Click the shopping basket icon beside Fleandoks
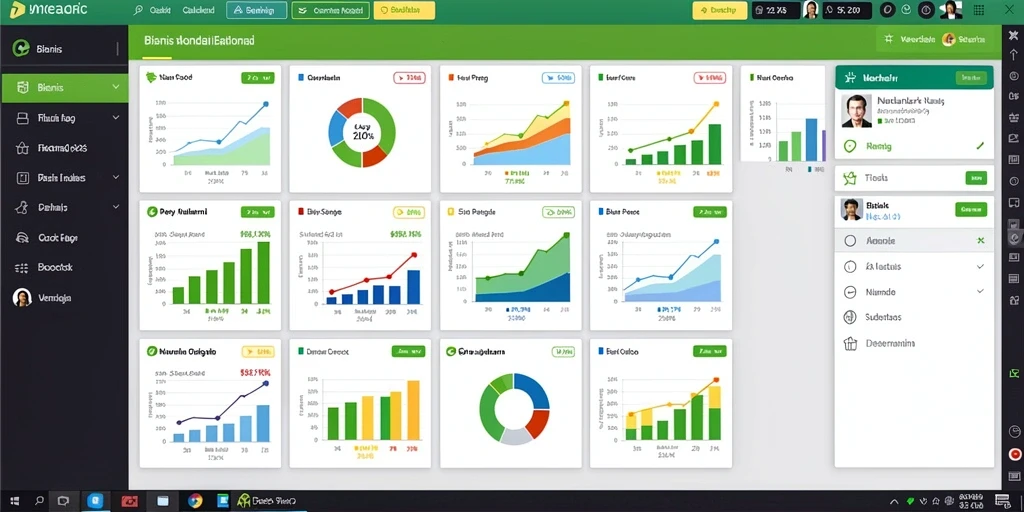 (x=22, y=148)
